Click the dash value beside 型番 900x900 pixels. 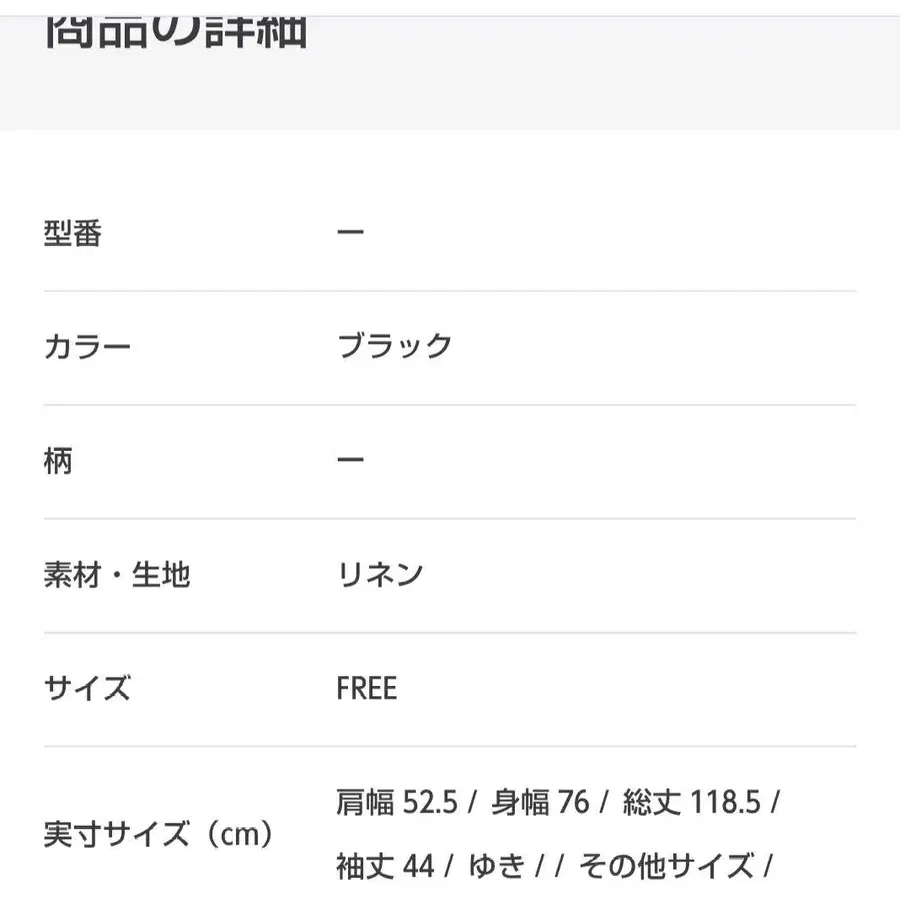pos(350,232)
